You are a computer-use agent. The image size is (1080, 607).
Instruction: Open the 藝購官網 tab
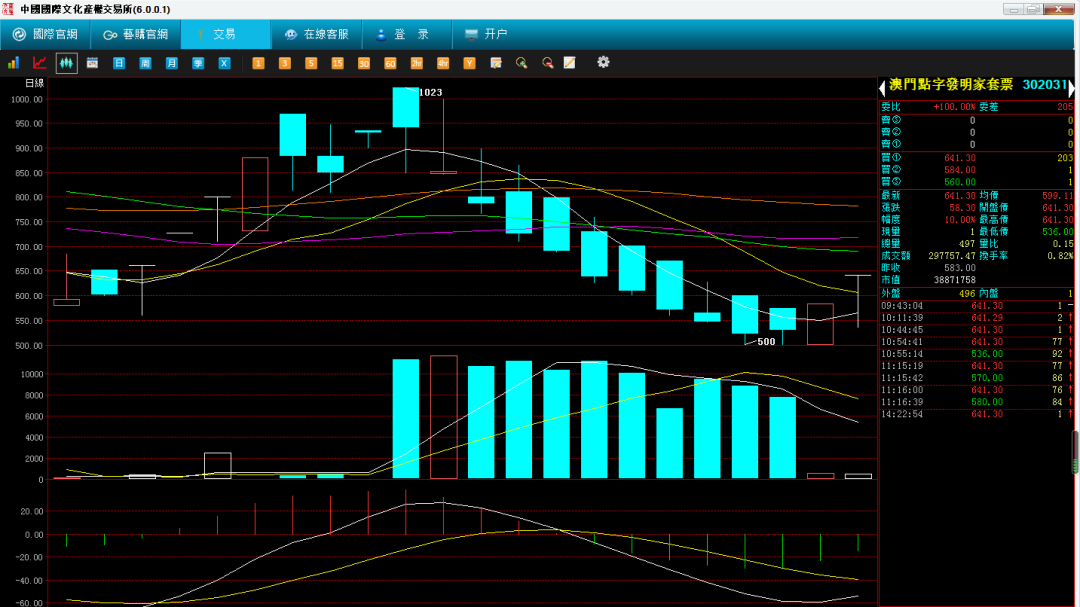(x=136, y=34)
